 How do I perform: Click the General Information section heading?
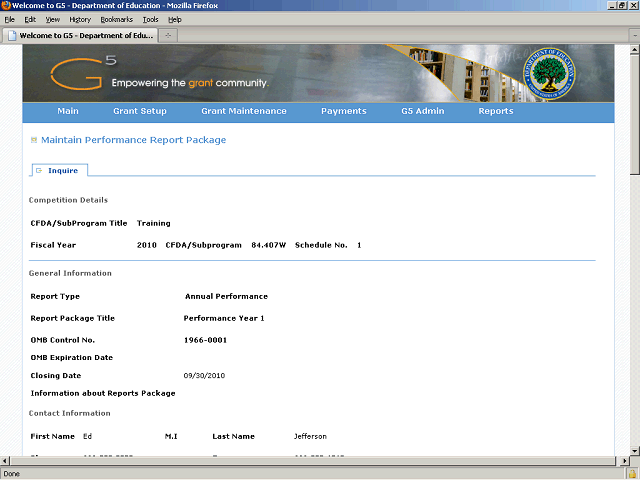[70, 273]
